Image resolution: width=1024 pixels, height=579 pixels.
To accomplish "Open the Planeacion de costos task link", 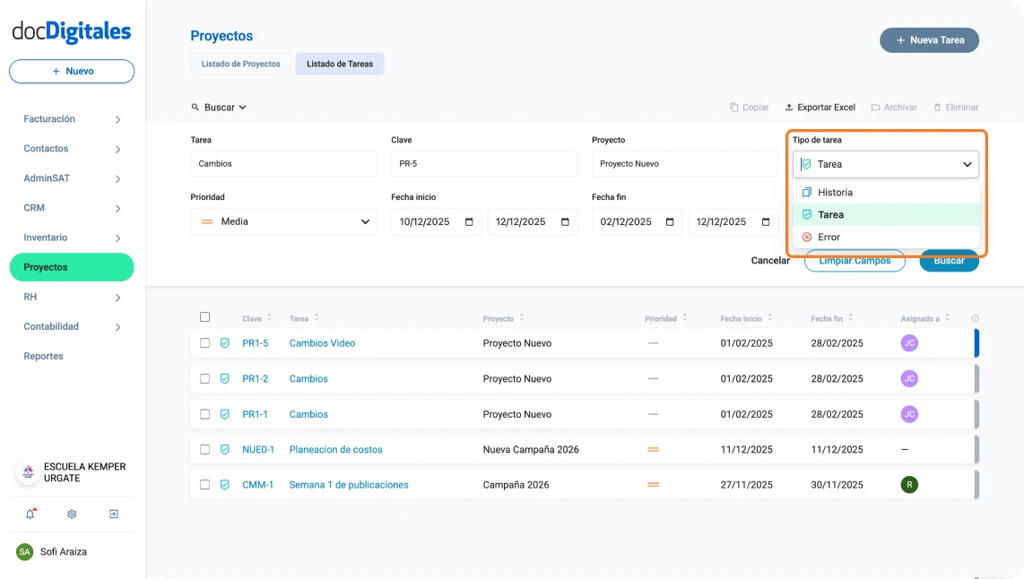I will tap(335, 450).
